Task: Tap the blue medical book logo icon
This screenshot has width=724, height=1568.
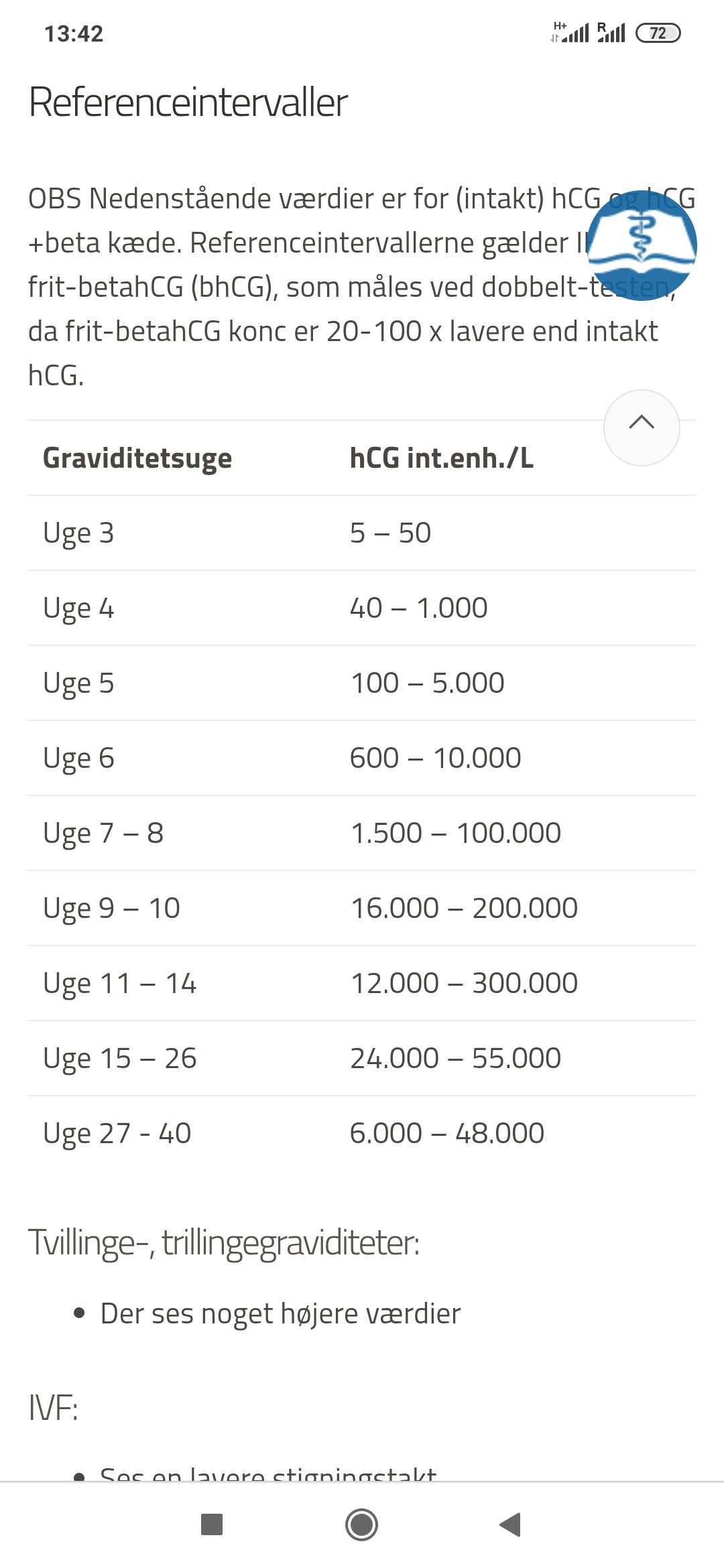Action: click(x=642, y=245)
